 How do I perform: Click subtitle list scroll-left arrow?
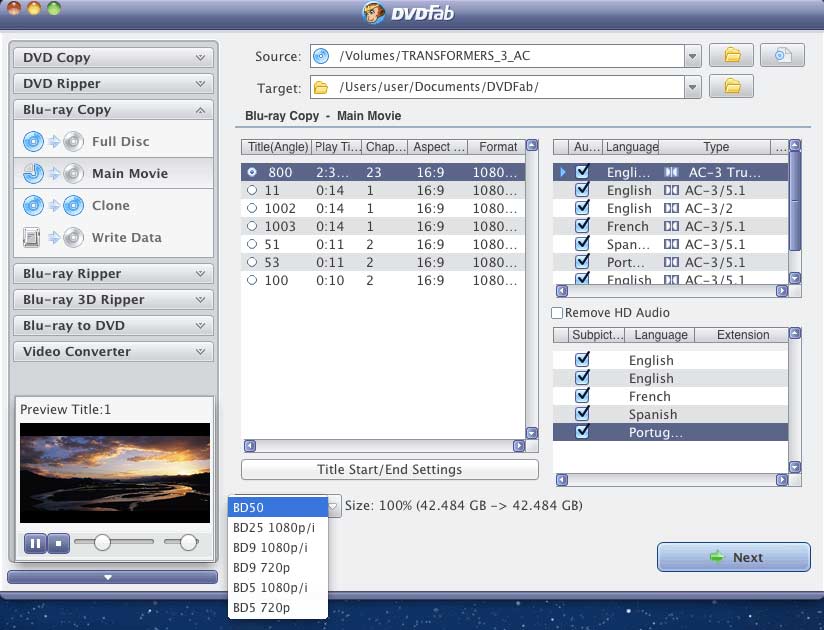click(562, 480)
